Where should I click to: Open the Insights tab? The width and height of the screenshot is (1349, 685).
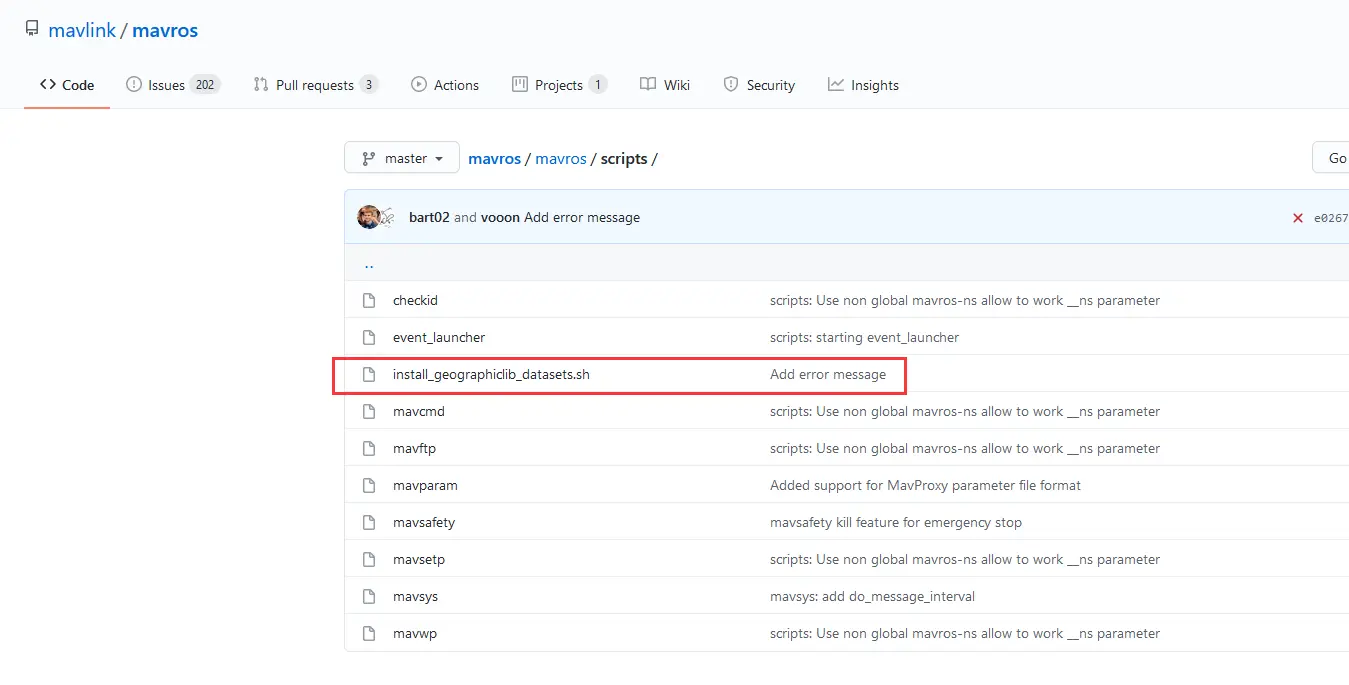click(863, 85)
